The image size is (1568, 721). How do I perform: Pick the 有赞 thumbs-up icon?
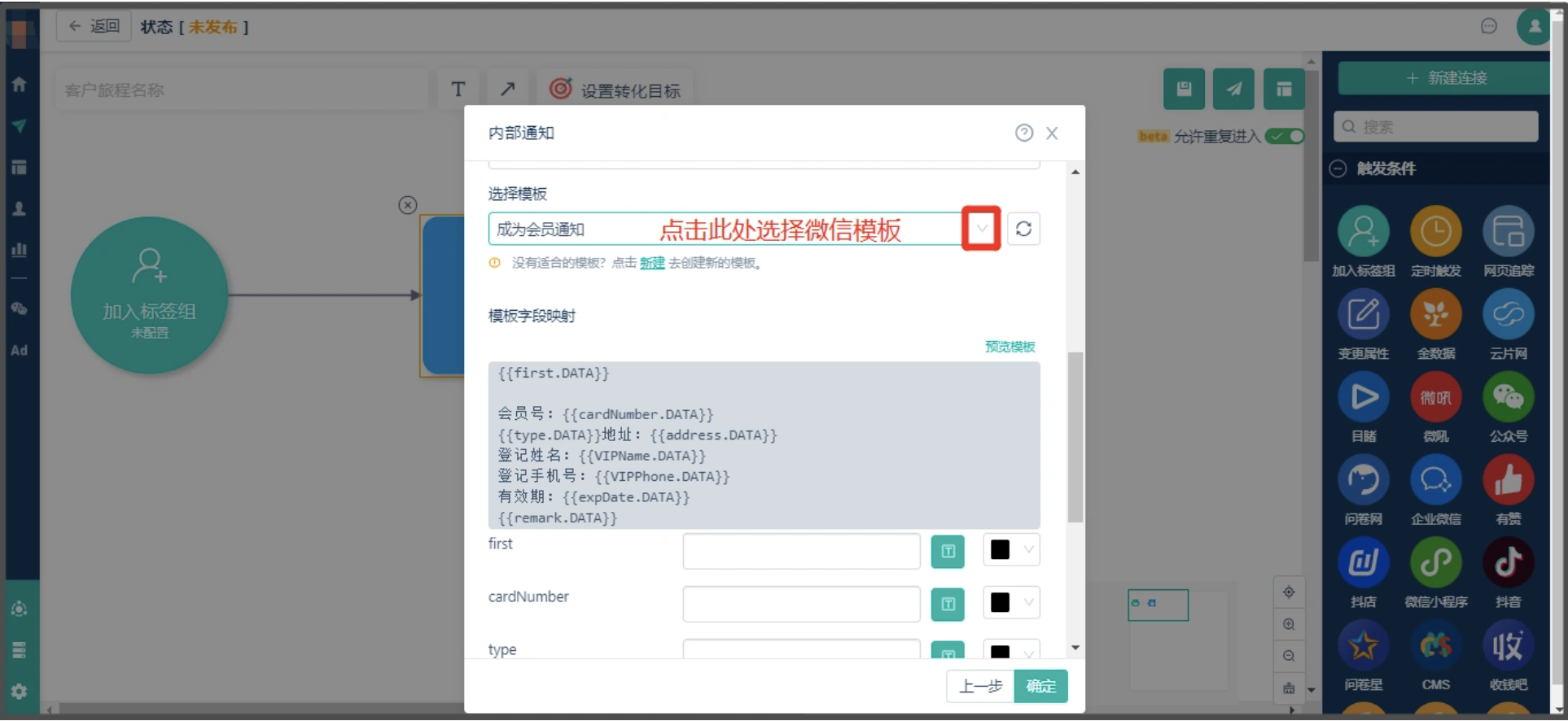1508,480
